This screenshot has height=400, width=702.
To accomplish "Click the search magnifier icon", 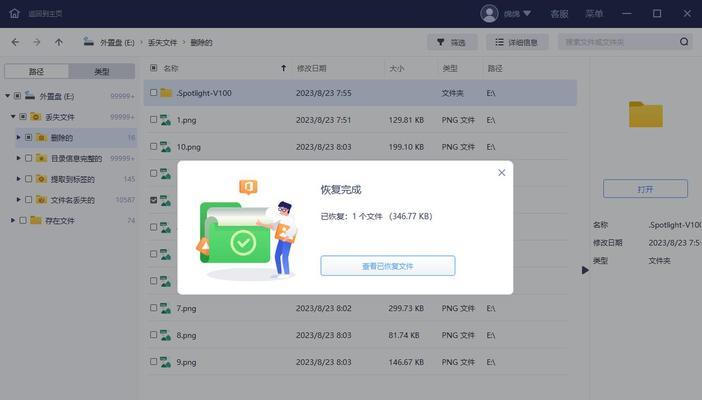I will click(684, 42).
